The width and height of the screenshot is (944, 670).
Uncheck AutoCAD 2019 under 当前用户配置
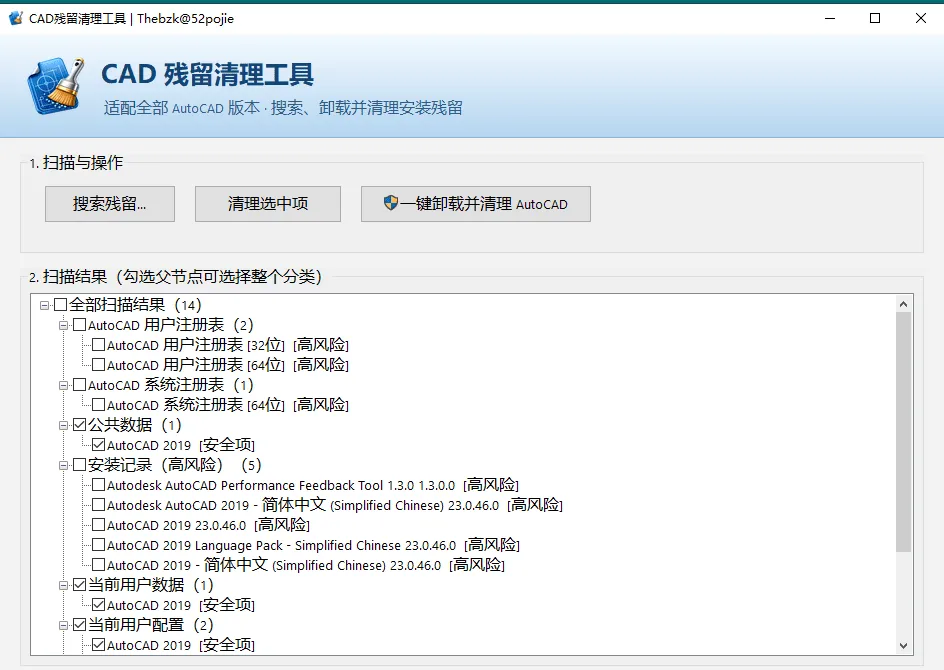(99, 645)
